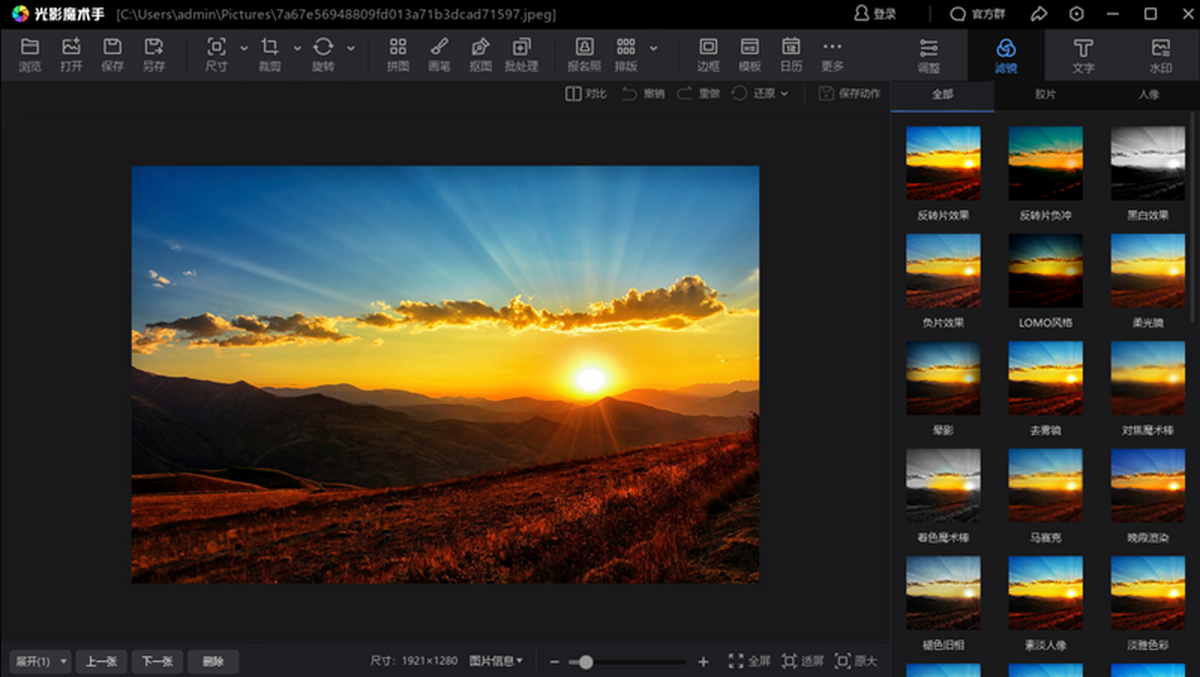
Task: Switch to the 胶片 filter tab
Action: [x=1045, y=94]
